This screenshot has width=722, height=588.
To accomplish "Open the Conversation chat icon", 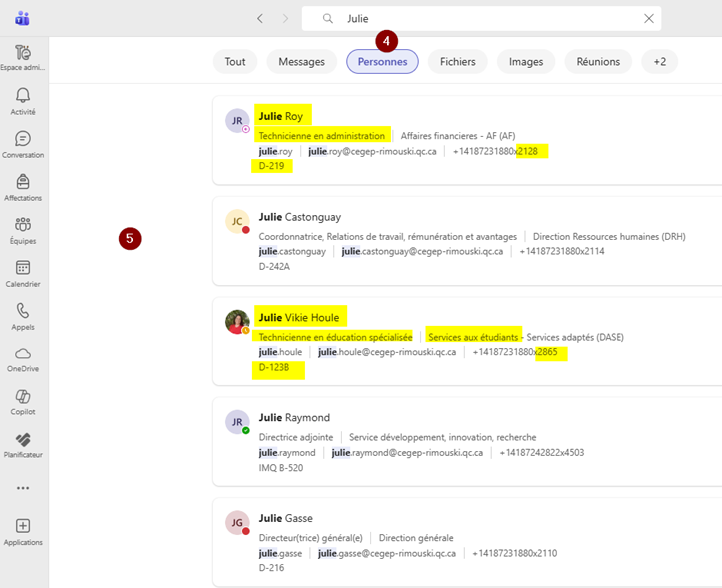I will pyautogui.click(x=23, y=143).
